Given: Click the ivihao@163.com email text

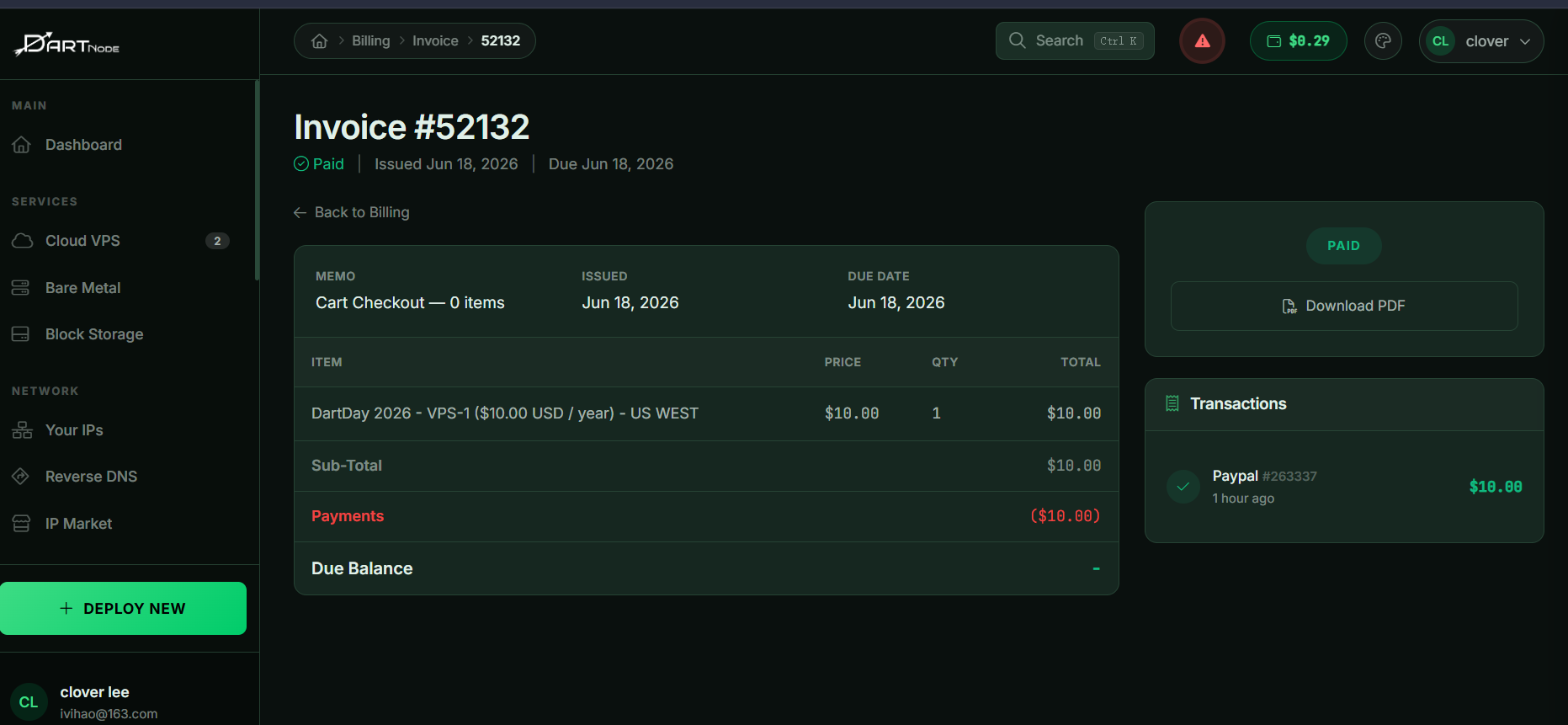Looking at the screenshot, I should click(109, 714).
